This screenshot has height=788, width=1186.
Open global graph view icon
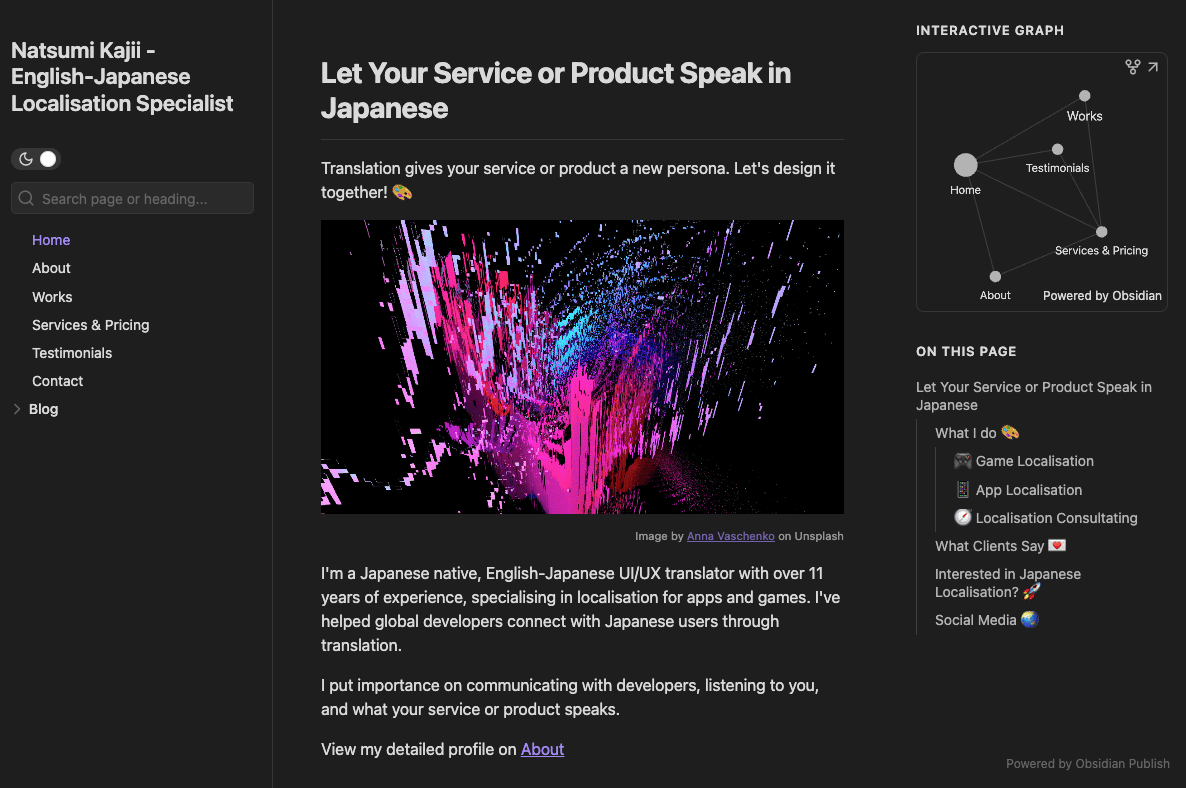[x=1132, y=67]
